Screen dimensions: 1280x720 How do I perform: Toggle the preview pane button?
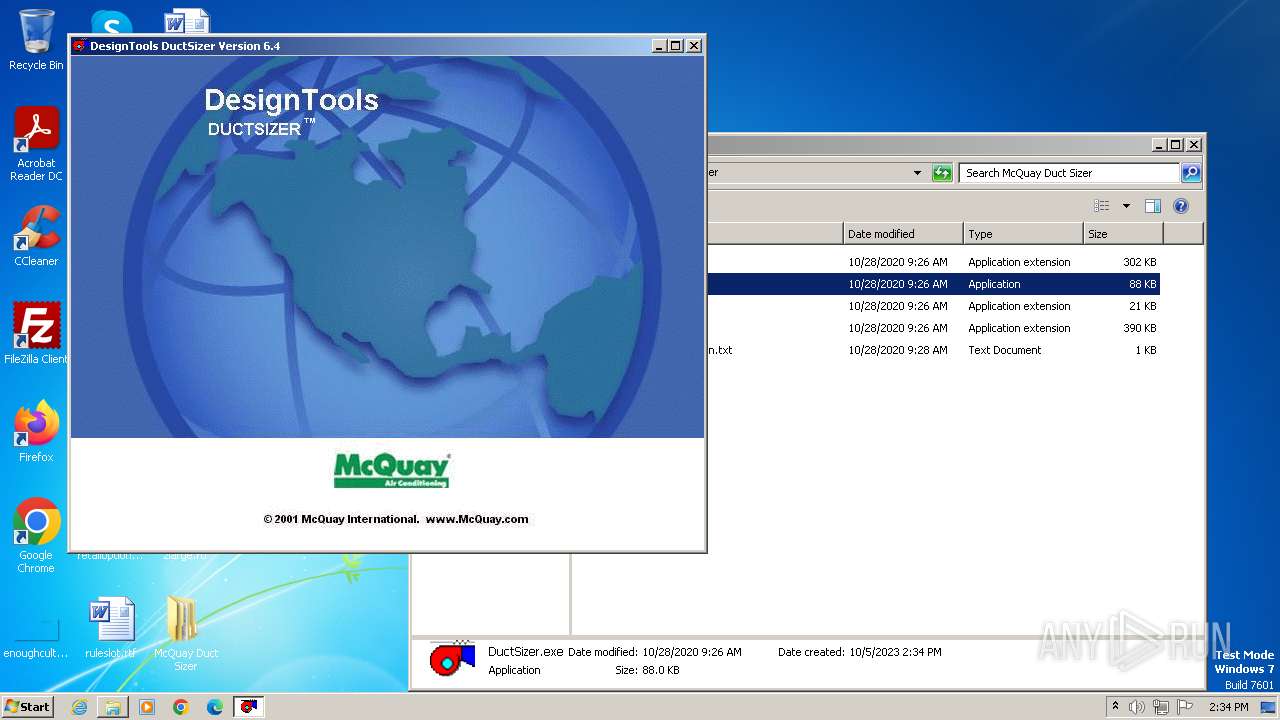coord(1152,206)
